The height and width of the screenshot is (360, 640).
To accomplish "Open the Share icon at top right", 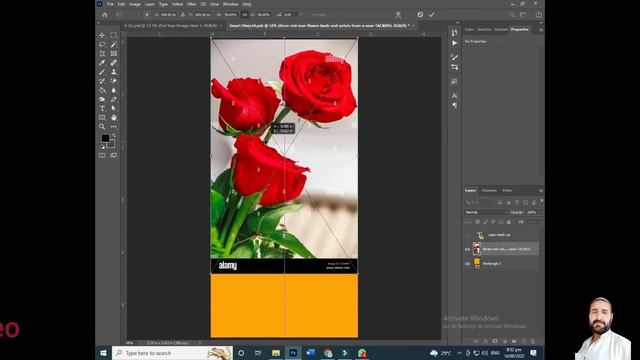I will (538, 15).
